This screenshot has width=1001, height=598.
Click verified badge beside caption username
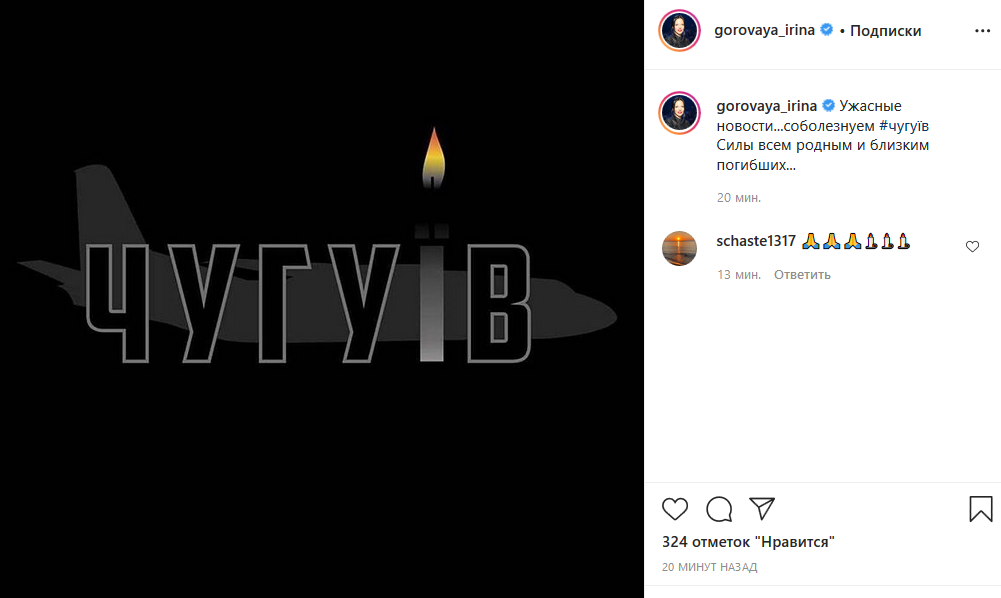click(828, 105)
